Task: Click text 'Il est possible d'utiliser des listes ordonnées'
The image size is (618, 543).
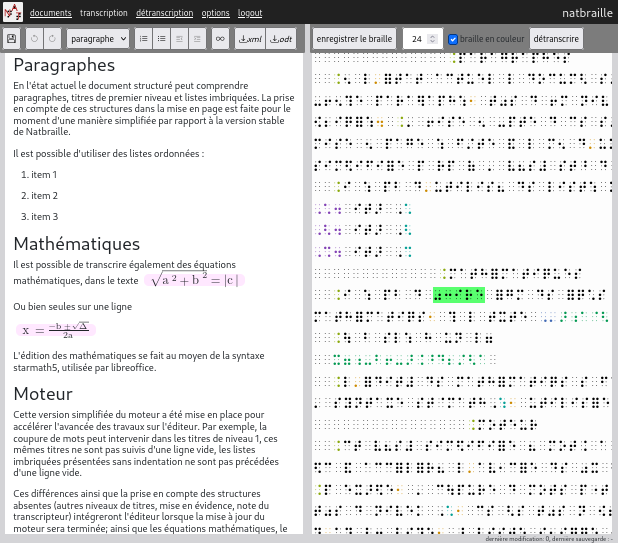Action: 106,154
